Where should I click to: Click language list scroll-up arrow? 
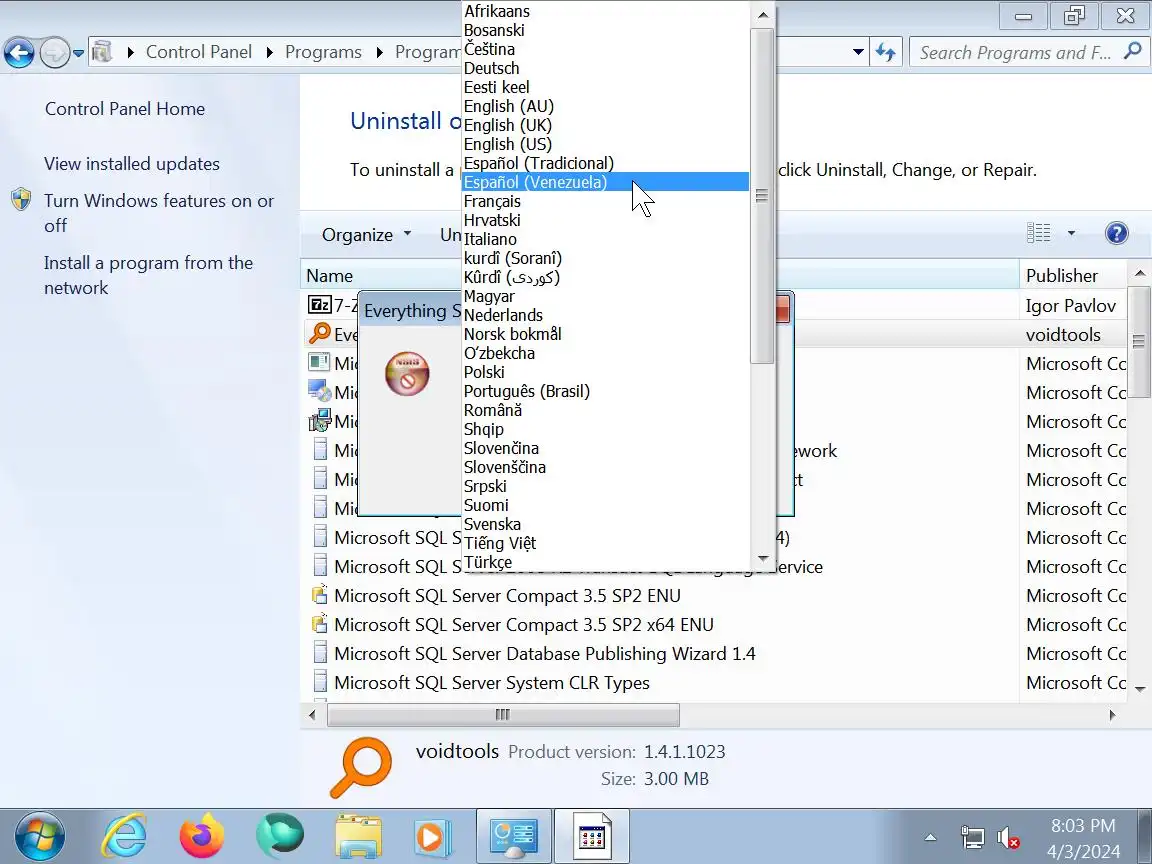762,15
